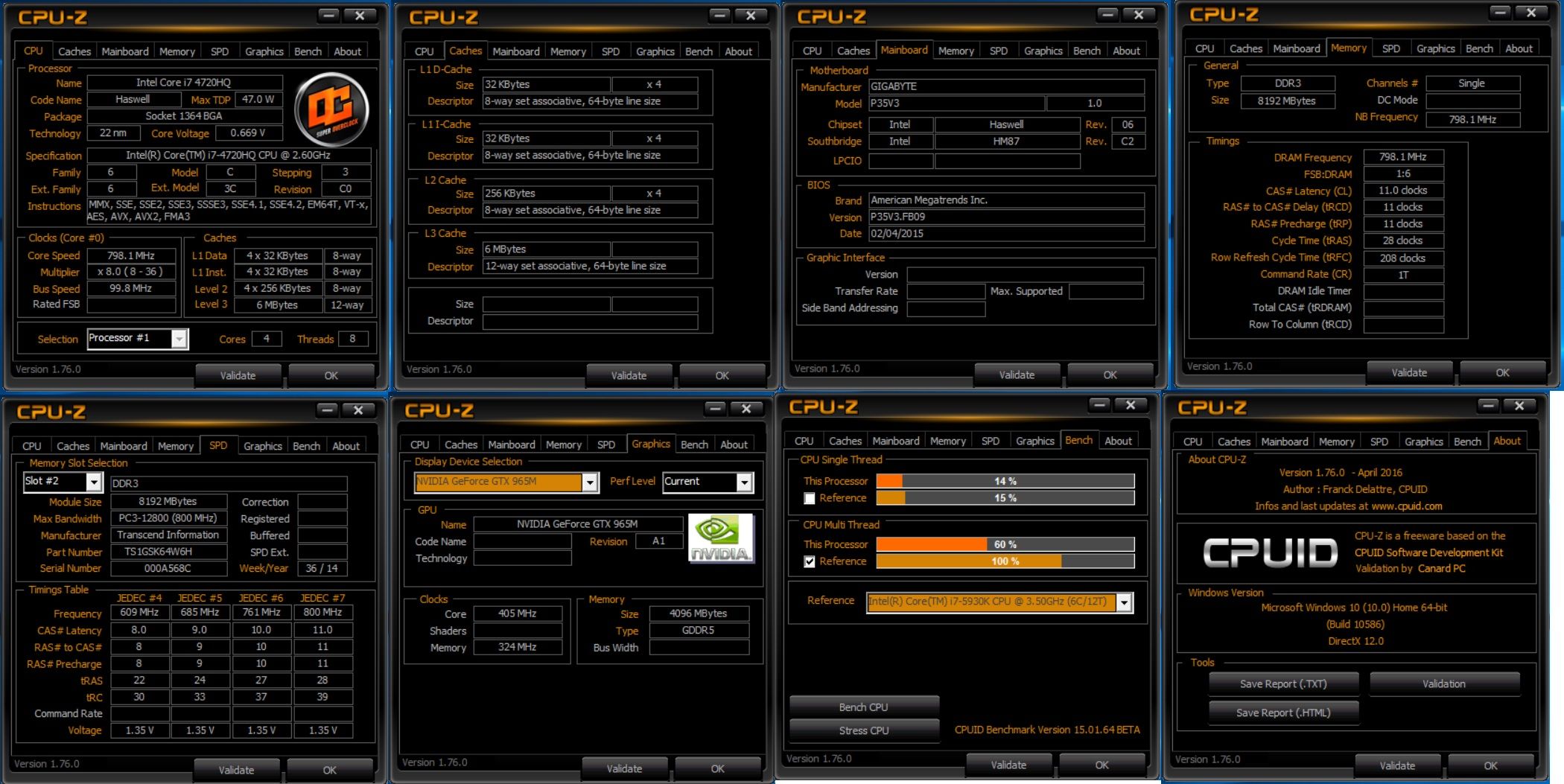
Task: Click the Max Bandwidth PC3-12800 field
Action: coord(168,518)
